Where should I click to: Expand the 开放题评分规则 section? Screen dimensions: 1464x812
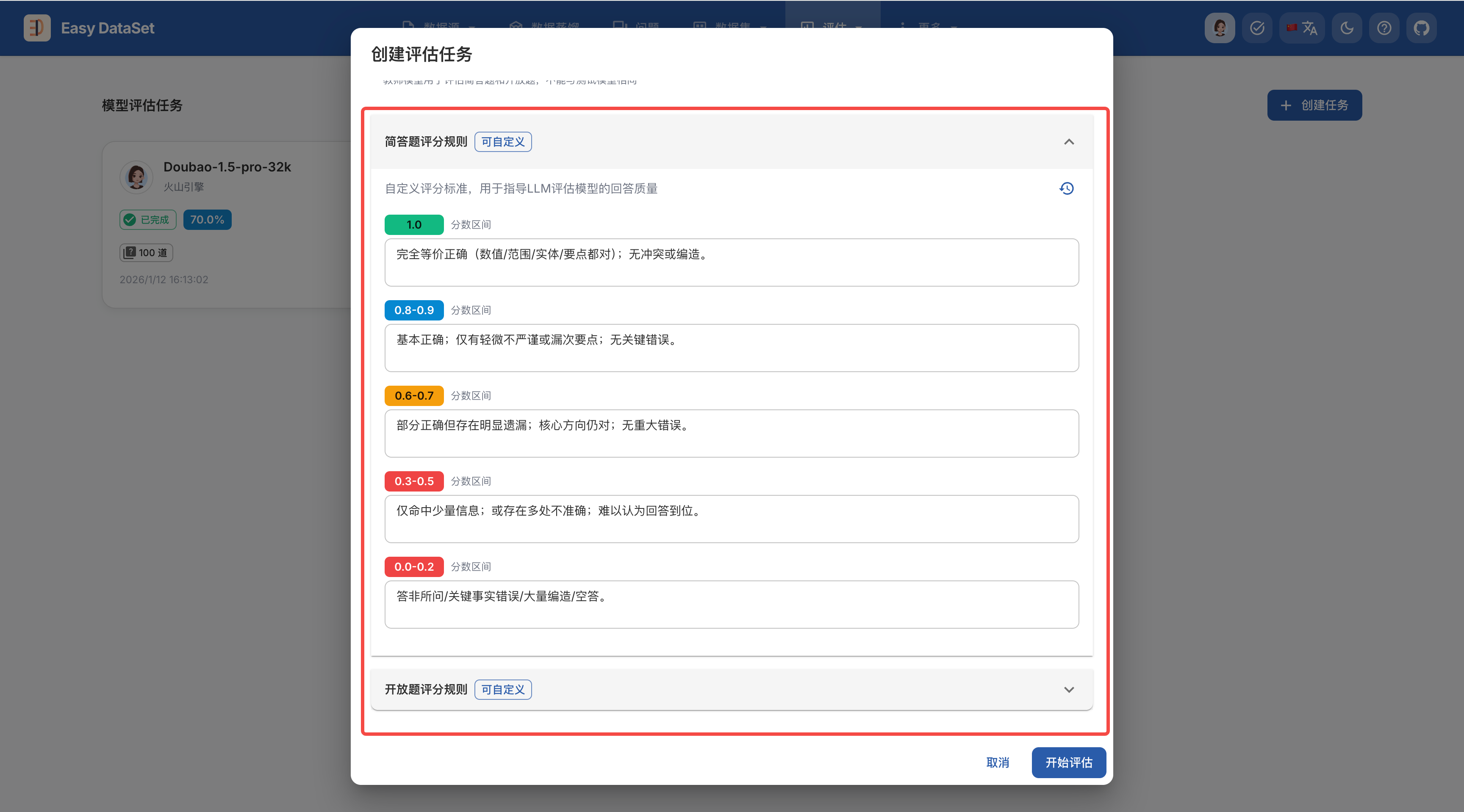[1068, 689]
